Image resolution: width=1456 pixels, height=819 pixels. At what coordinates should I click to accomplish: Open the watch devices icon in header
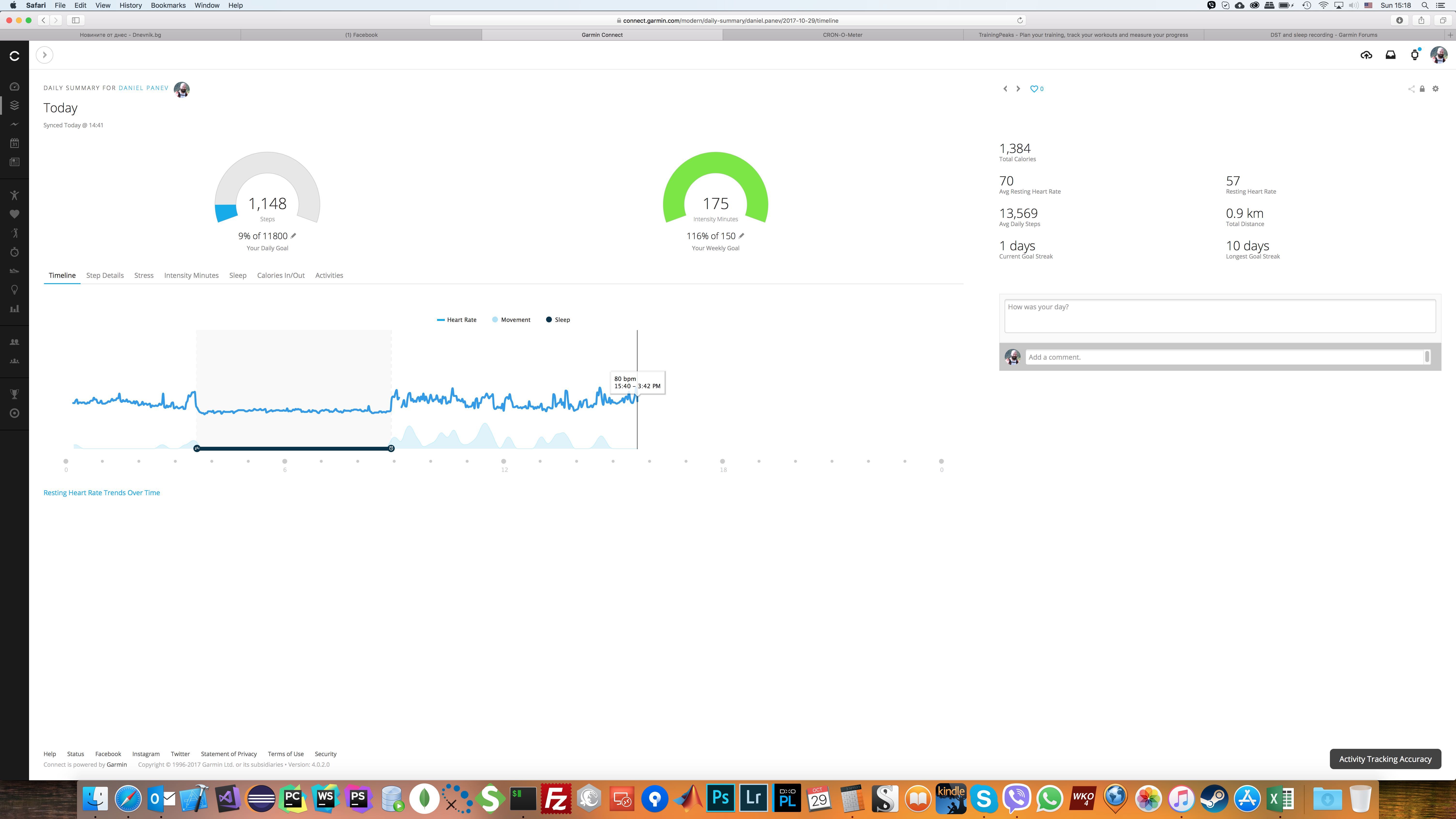(1415, 55)
